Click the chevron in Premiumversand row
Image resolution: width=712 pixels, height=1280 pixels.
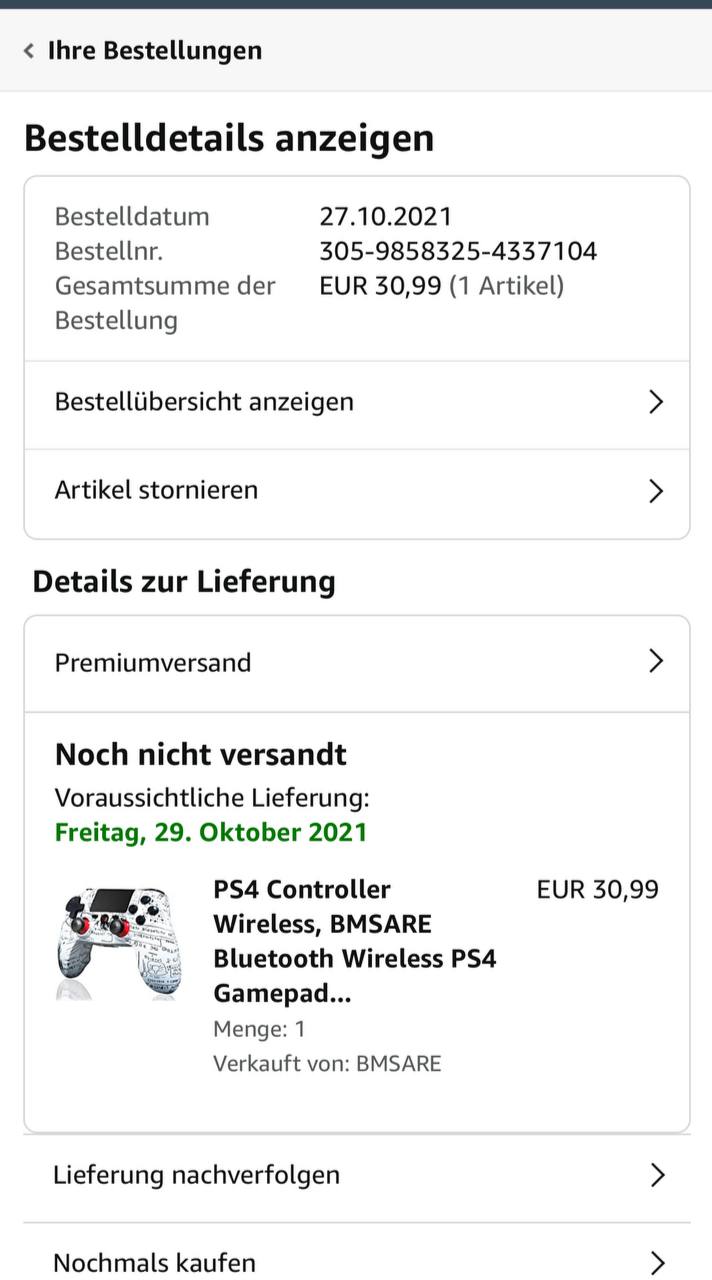(656, 661)
